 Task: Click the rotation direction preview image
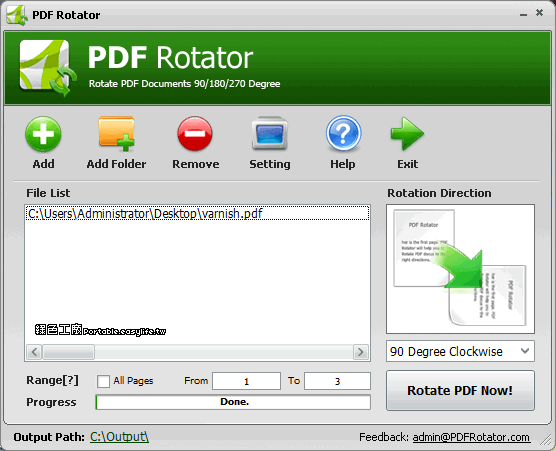click(460, 269)
